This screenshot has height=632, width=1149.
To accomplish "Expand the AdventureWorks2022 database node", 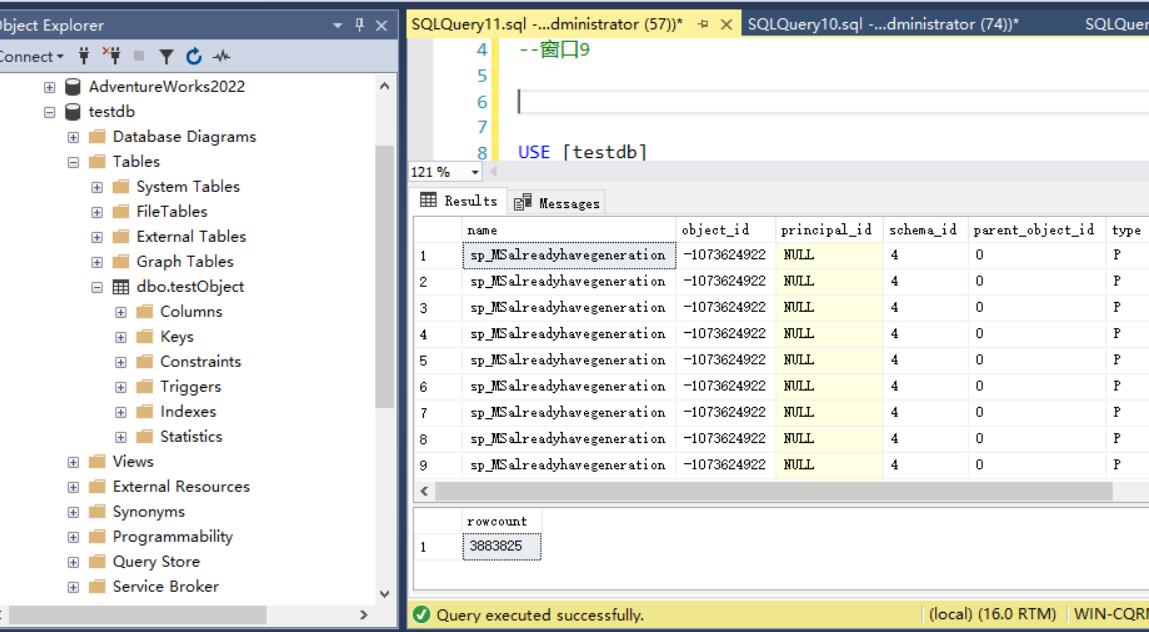I will [49, 87].
